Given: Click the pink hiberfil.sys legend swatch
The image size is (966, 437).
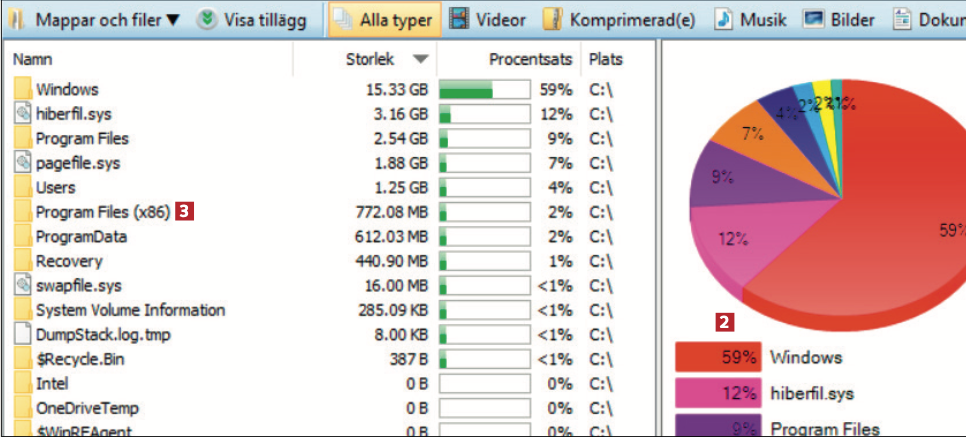Looking at the screenshot, I should [718, 393].
